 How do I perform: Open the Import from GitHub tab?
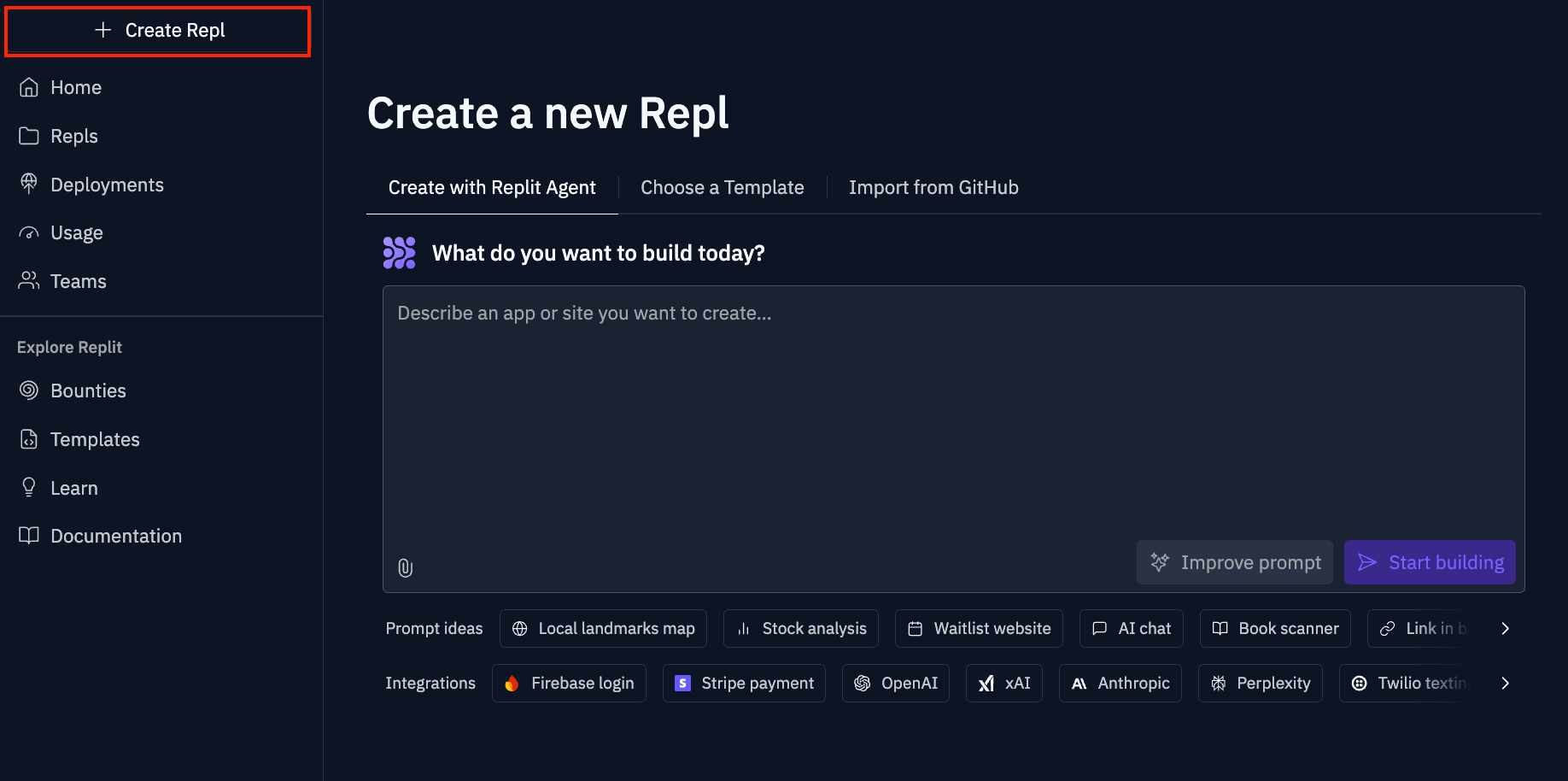coord(933,187)
